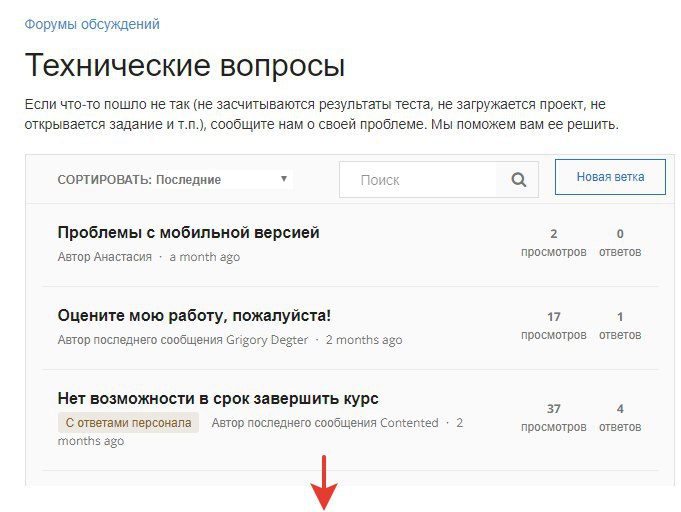Click the Поиск search field
This screenshot has width=681, height=512.
[x=418, y=179]
